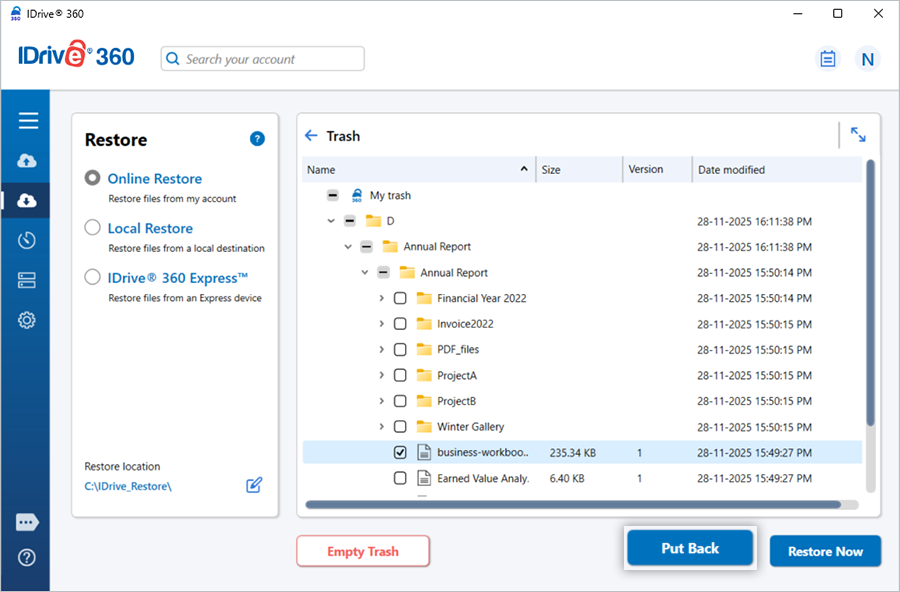Click the Restore help question mark icon

point(257,139)
